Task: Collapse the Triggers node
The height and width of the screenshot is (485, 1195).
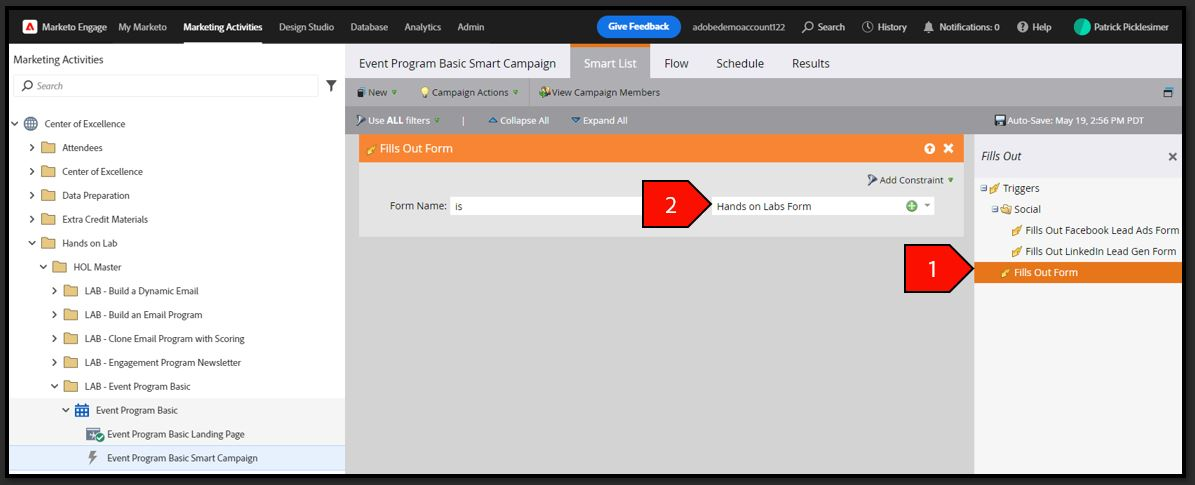Action: [x=984, y=188]
